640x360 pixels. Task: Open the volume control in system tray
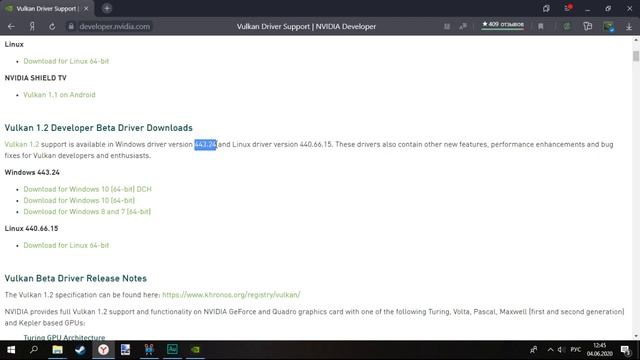tap(561, 350)
